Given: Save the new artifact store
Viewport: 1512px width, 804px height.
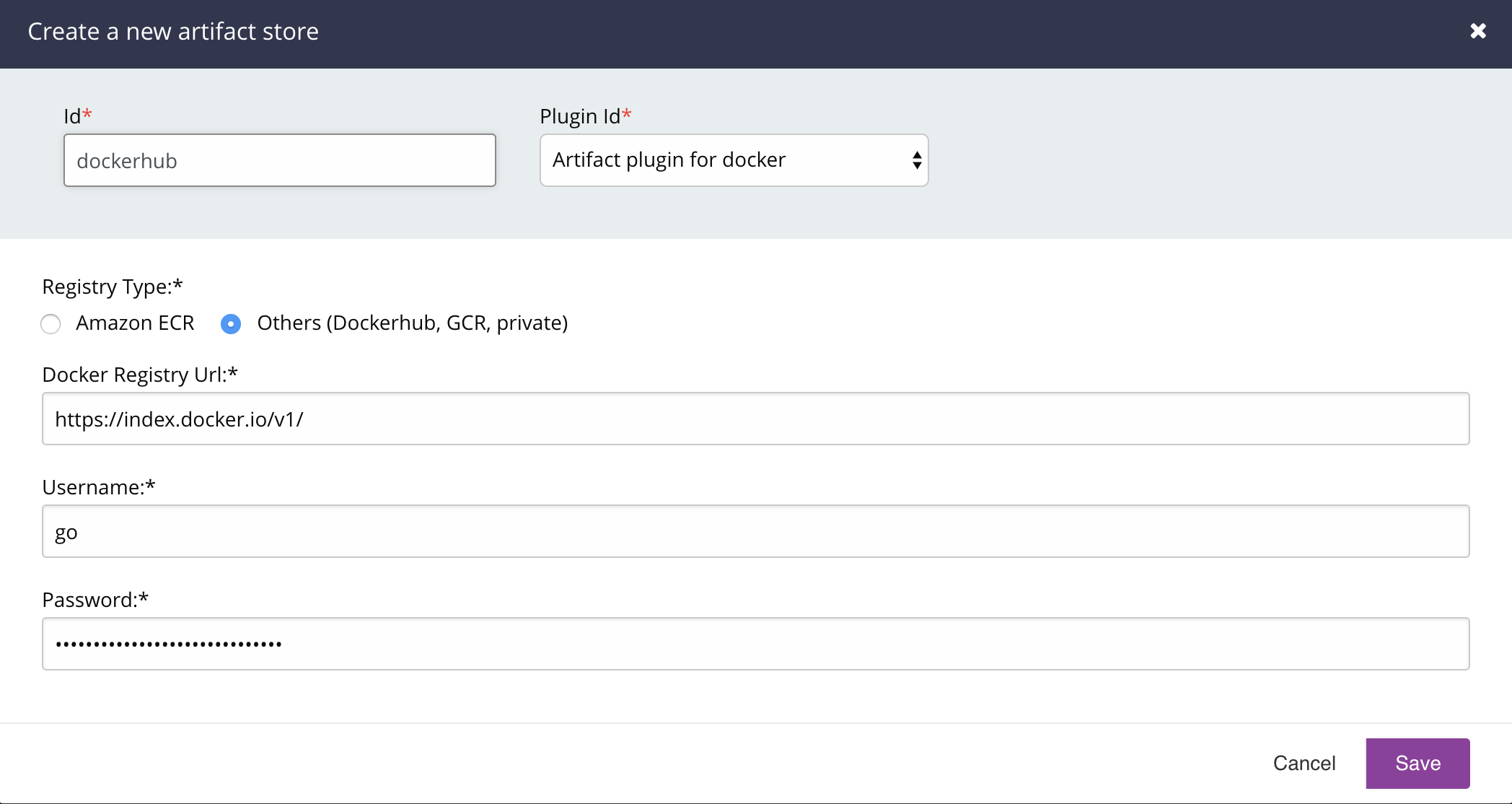Looking at the screenshot, I should coord(1417,763).
